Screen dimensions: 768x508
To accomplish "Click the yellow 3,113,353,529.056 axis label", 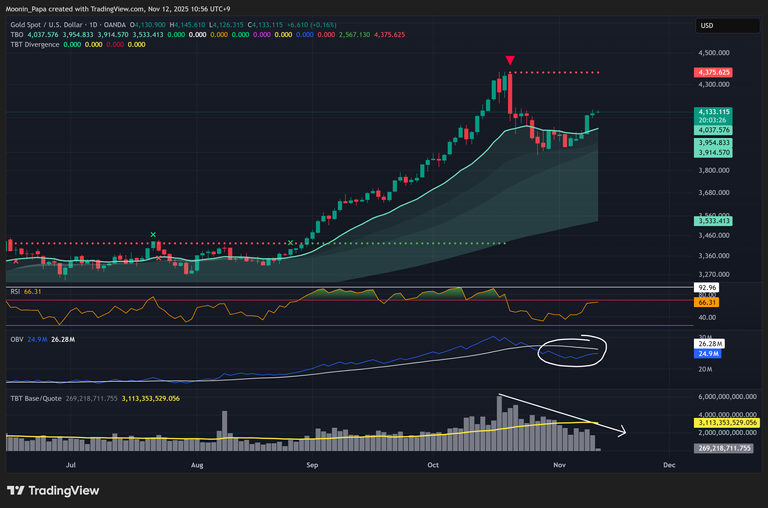I will 727,423.
